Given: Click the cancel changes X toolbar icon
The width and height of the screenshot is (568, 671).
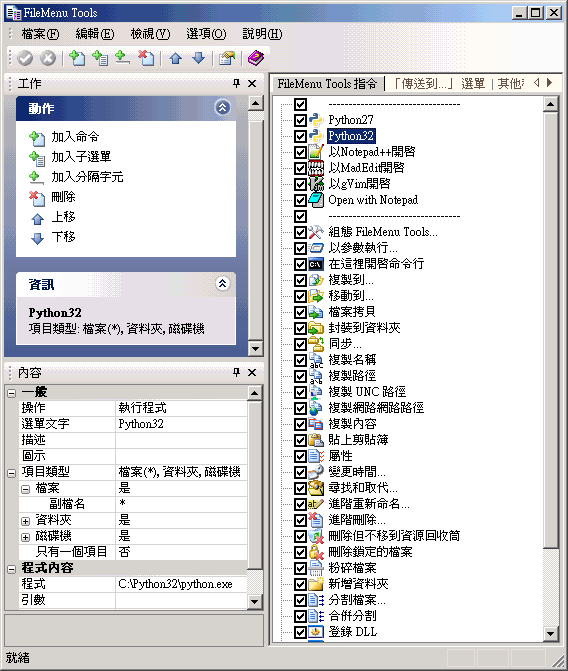Looking at the screenshot, I should (48, 58).
